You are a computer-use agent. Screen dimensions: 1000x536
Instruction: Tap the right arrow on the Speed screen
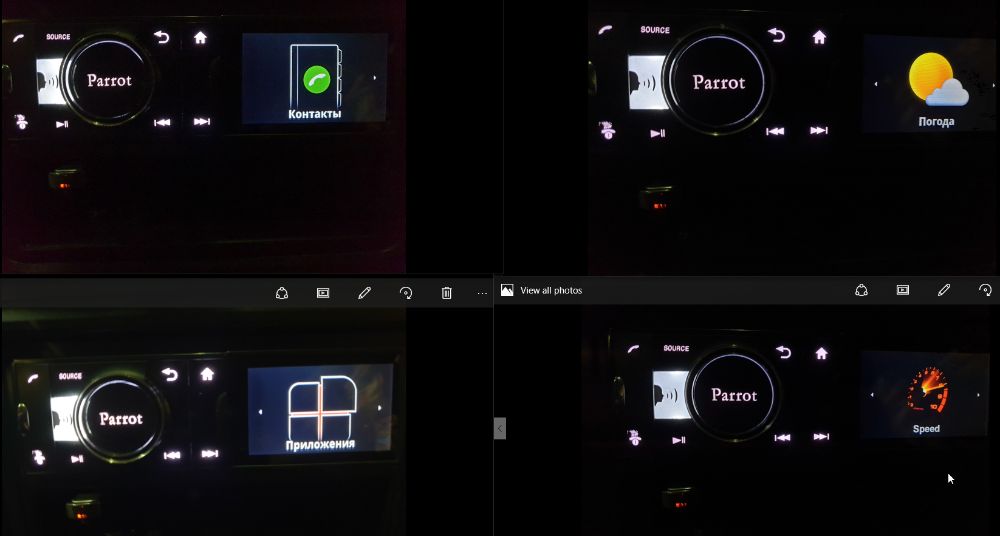click(978, 395)
